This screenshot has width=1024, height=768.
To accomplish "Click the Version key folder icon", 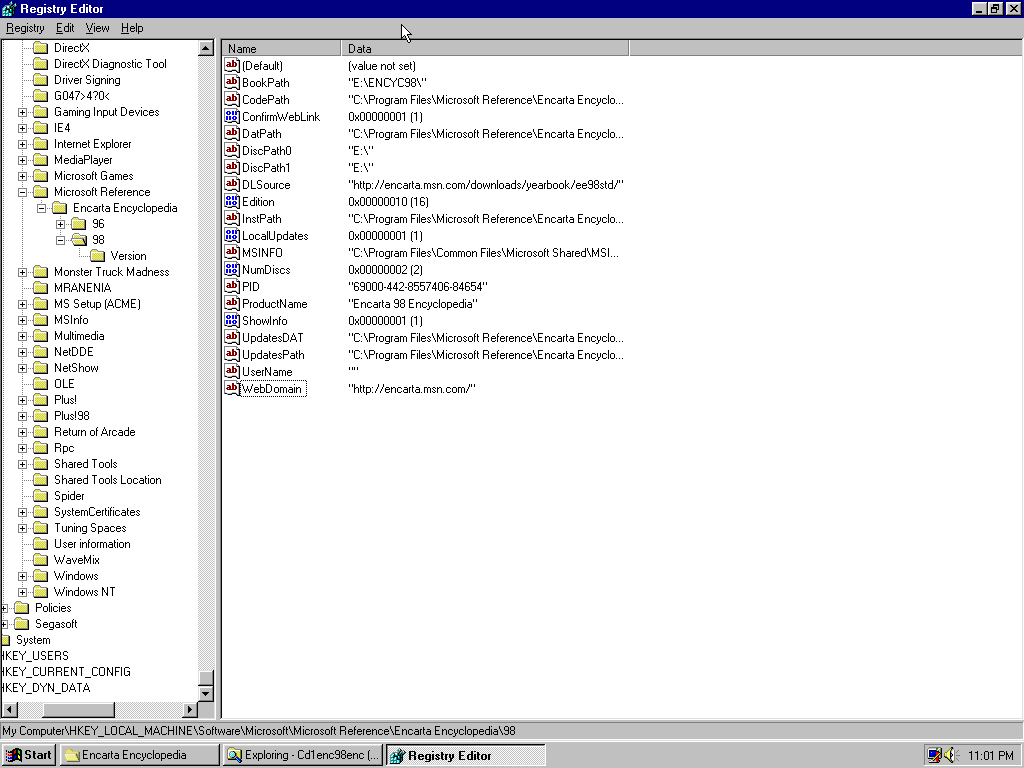I will (x=98, y=256).
